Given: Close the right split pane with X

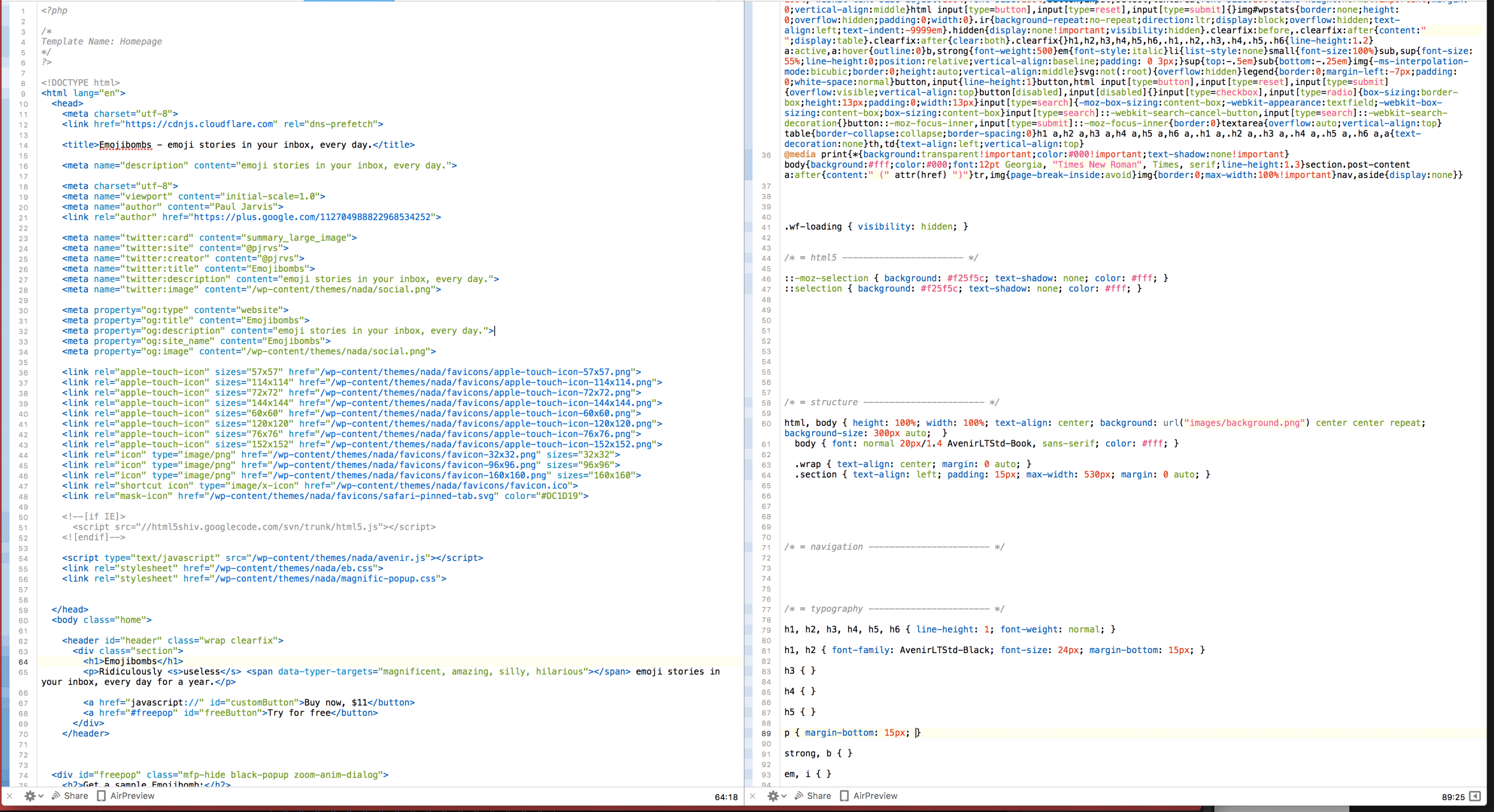Looking at the screenshot, I should (752, 796).
